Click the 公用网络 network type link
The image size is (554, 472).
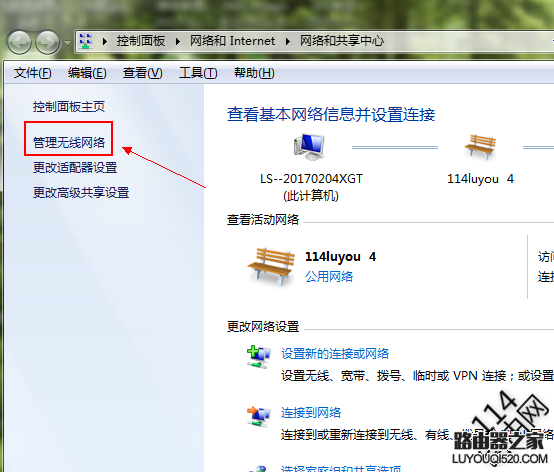click(329, 276)
